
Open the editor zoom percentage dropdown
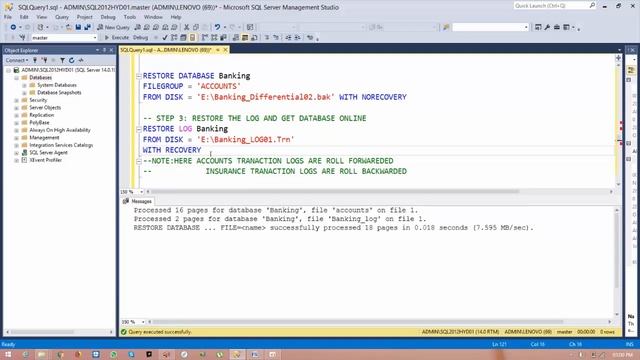tap(142, 191)
